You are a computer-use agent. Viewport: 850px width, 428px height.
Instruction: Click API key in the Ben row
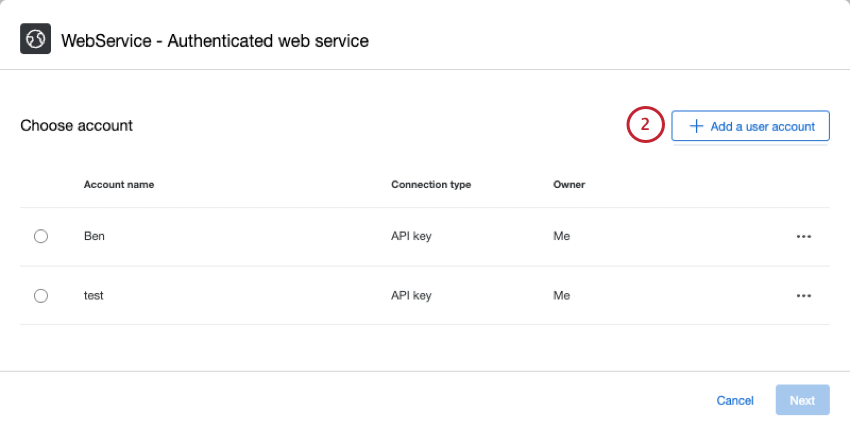[x=411, y=237]
